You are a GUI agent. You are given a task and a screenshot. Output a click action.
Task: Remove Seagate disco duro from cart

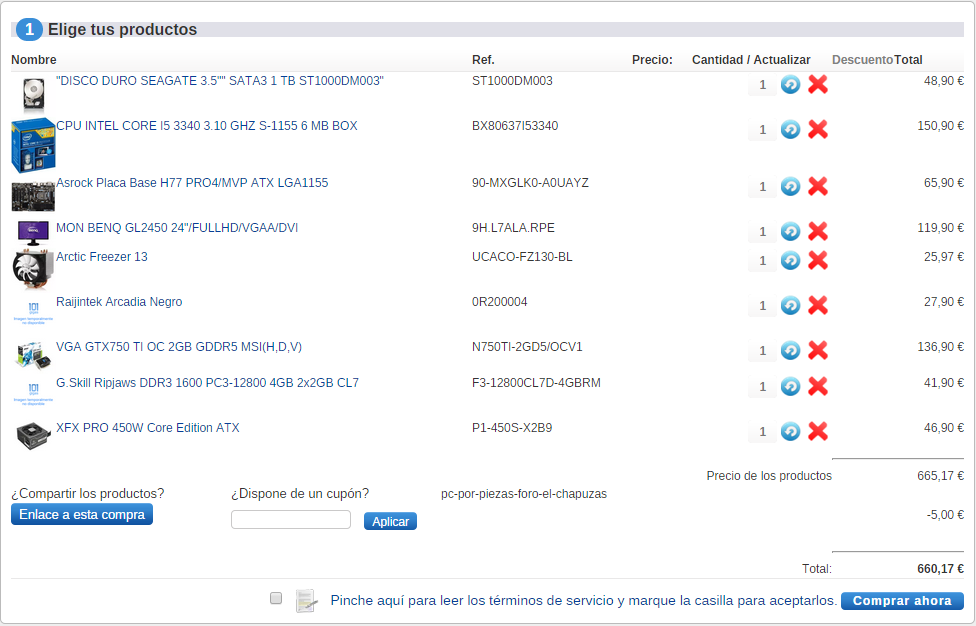818,84
